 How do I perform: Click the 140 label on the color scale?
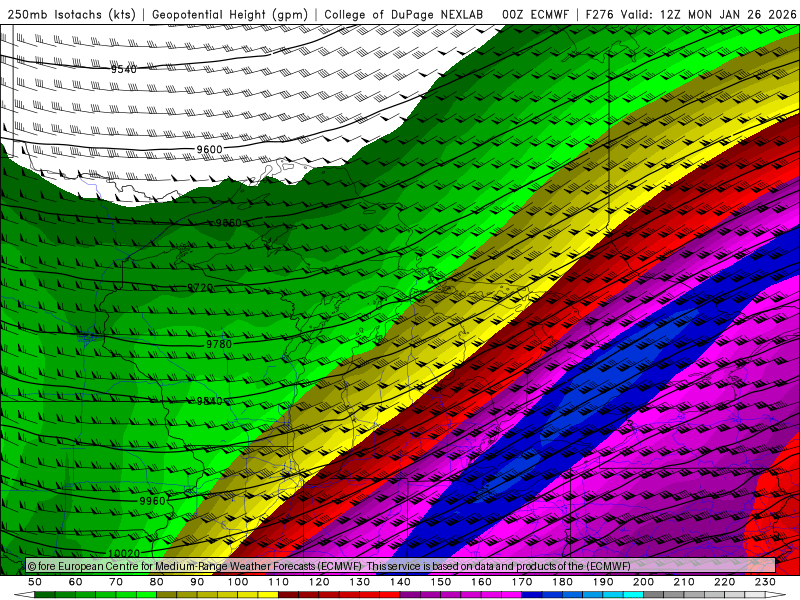400,582
